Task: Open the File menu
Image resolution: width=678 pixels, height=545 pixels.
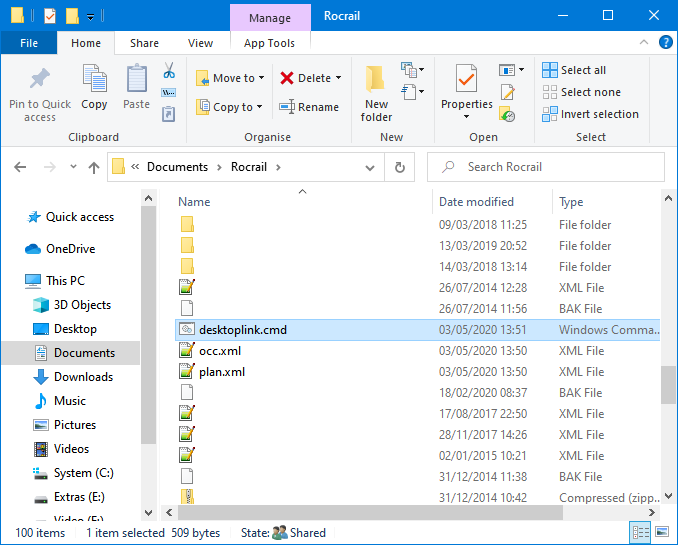Action: [29, 43]
